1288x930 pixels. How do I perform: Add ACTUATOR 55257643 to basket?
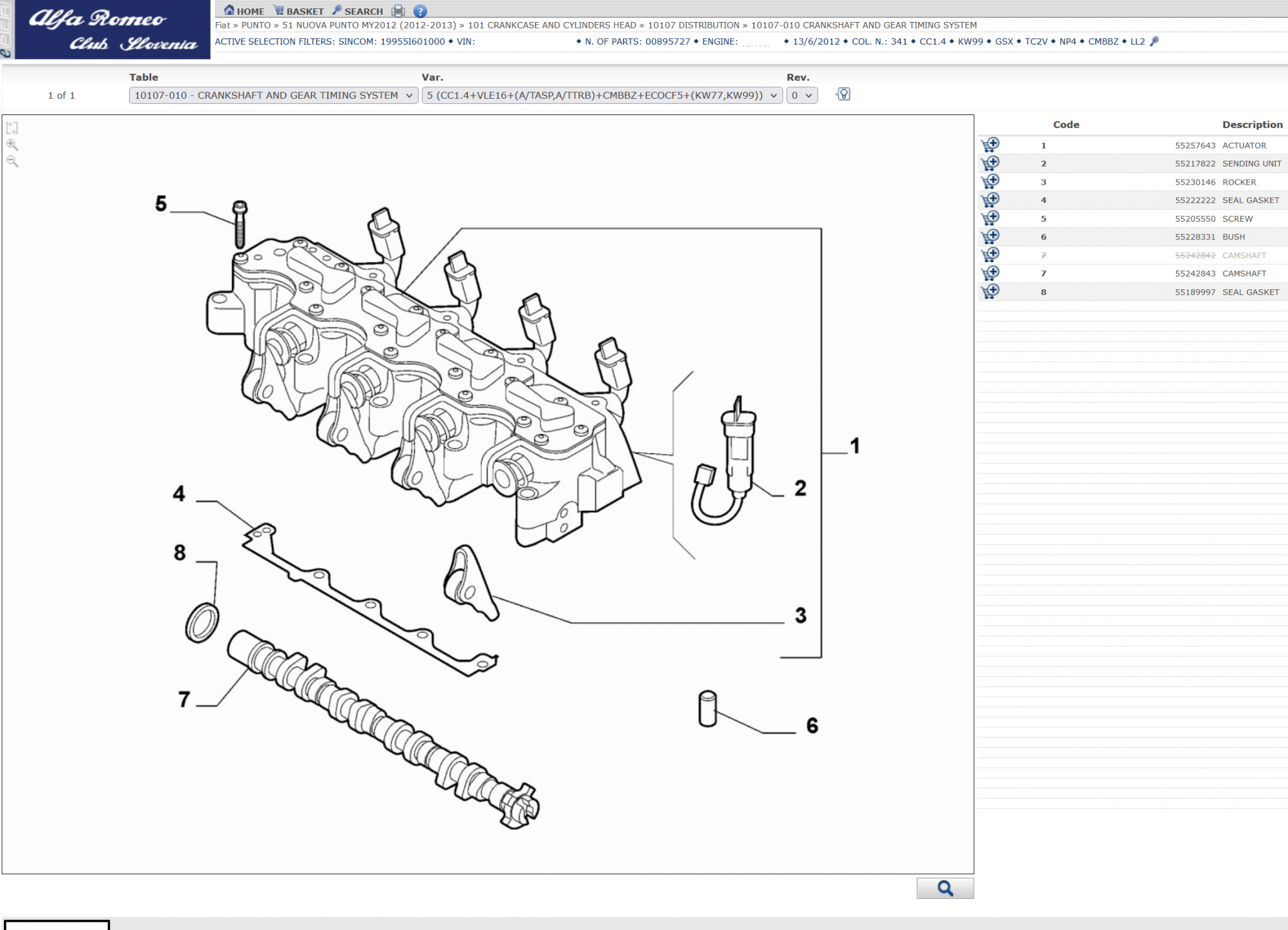[990, 145]
